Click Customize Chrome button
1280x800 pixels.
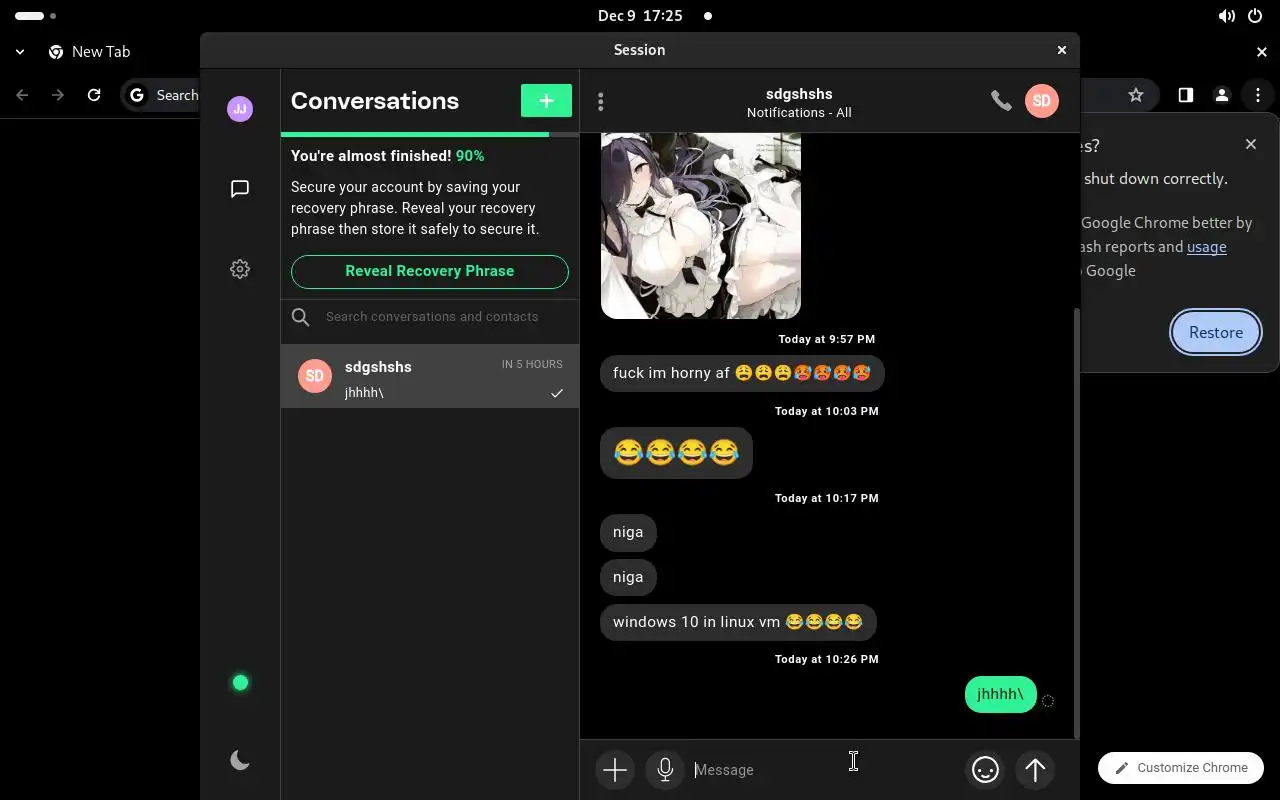(x=1181, y=768)
